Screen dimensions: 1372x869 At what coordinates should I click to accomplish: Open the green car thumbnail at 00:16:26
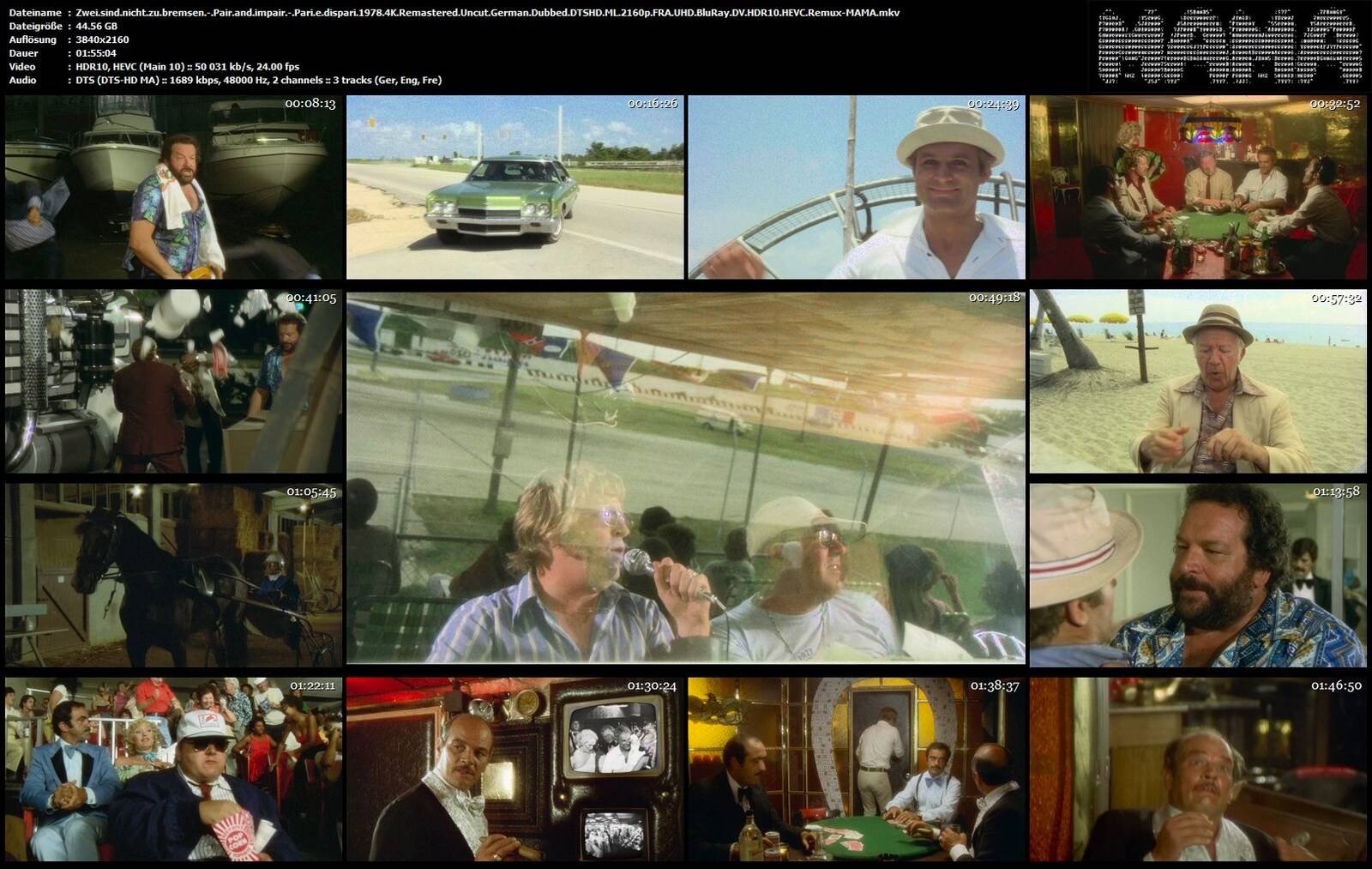pyautogui.click(x=514, y=187)
